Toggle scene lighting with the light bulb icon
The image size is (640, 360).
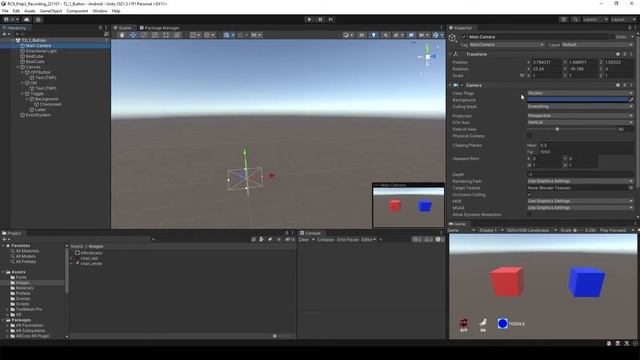(x=373, y=35)
